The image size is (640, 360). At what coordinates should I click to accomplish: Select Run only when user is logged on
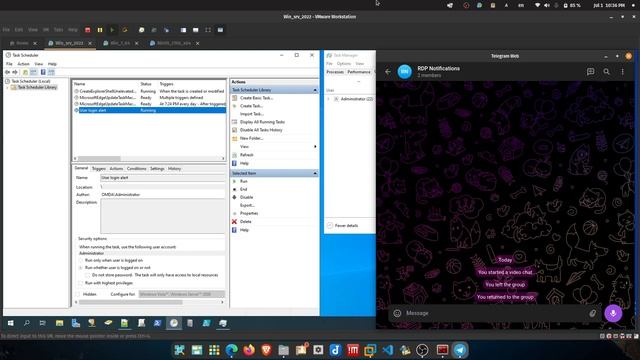[81, 260]
